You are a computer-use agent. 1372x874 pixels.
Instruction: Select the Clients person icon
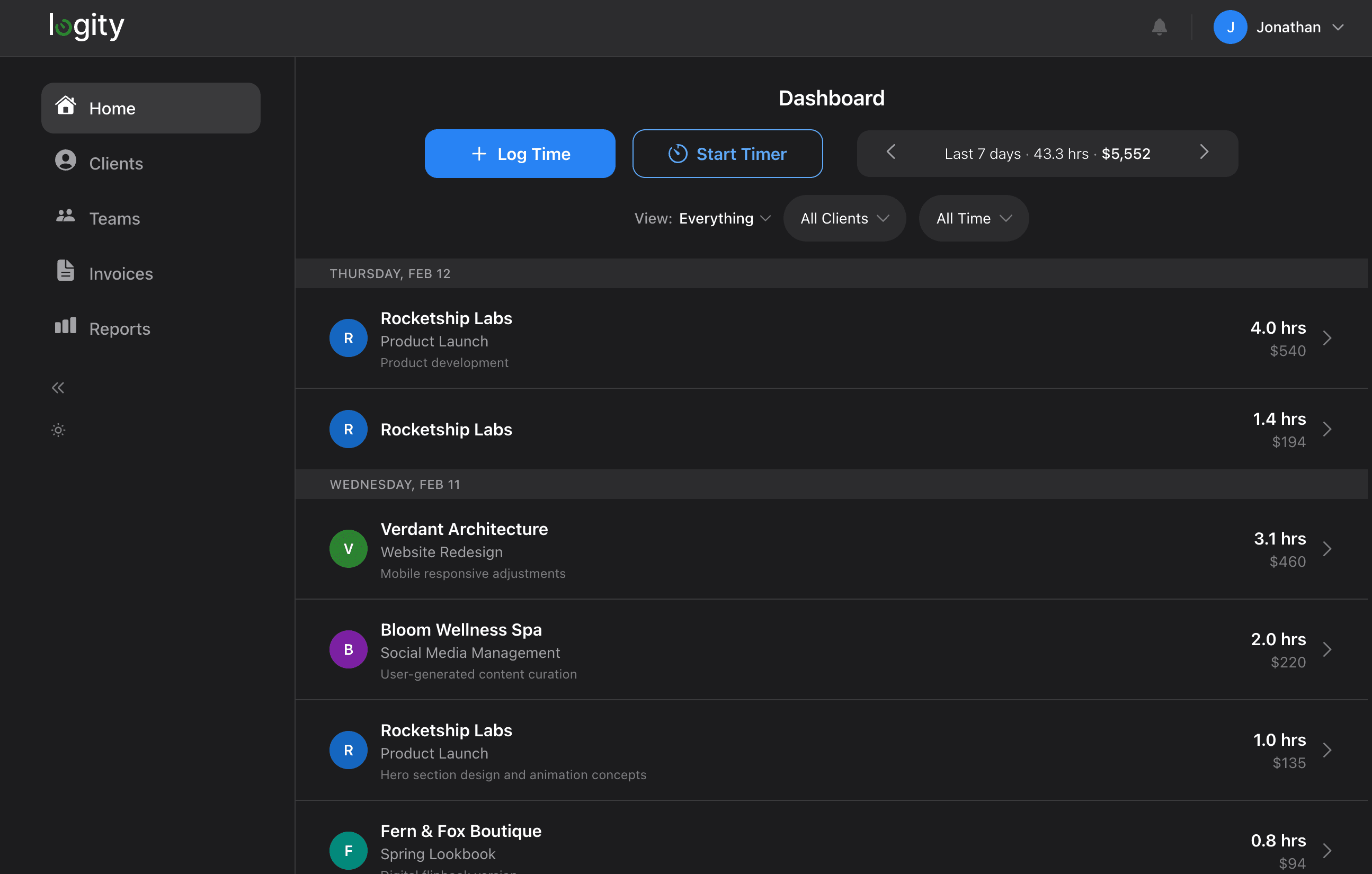point(66,162)
